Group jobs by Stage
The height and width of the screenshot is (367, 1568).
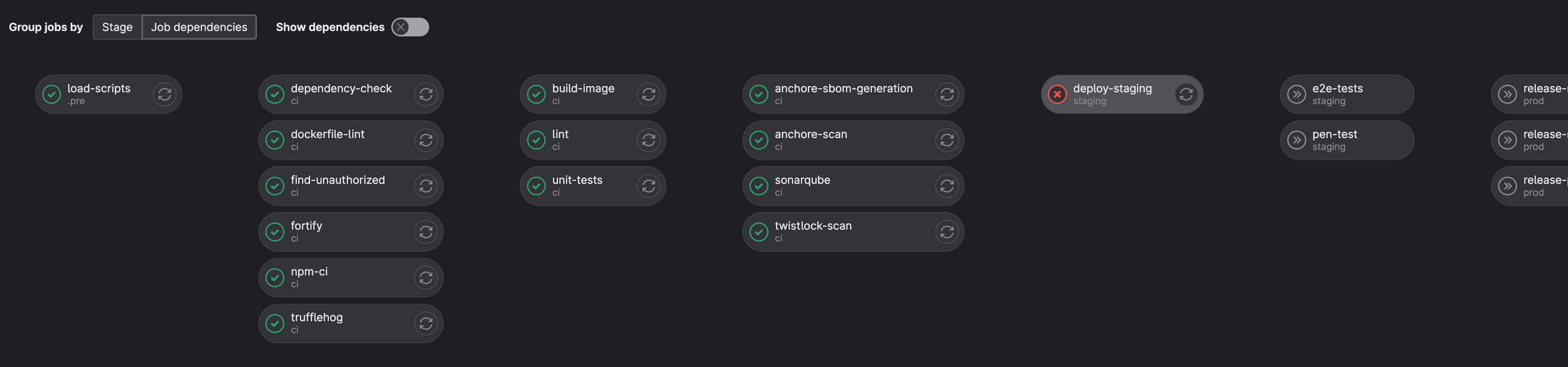pos(117,27)
